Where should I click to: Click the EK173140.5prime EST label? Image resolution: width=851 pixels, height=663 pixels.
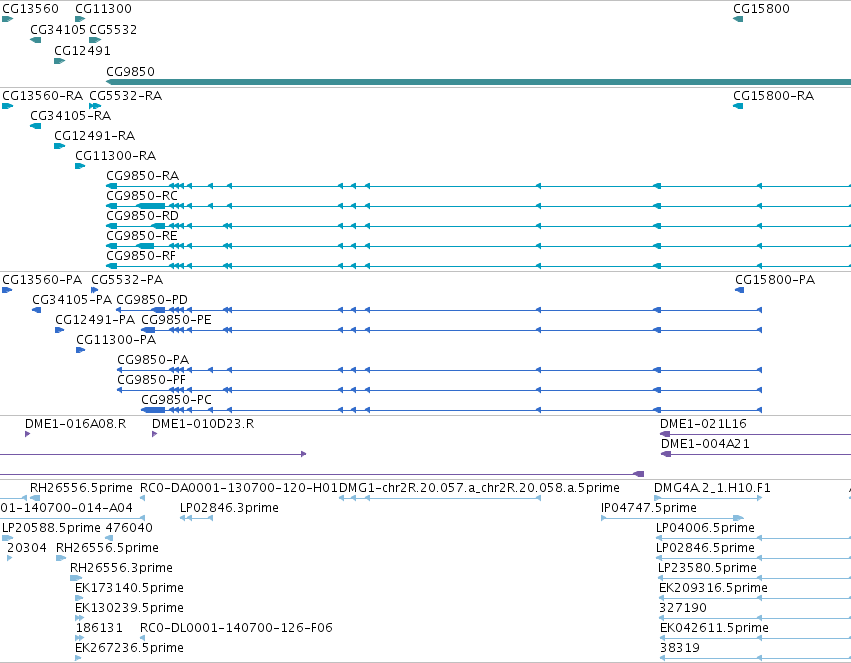(x=129, y=588)
